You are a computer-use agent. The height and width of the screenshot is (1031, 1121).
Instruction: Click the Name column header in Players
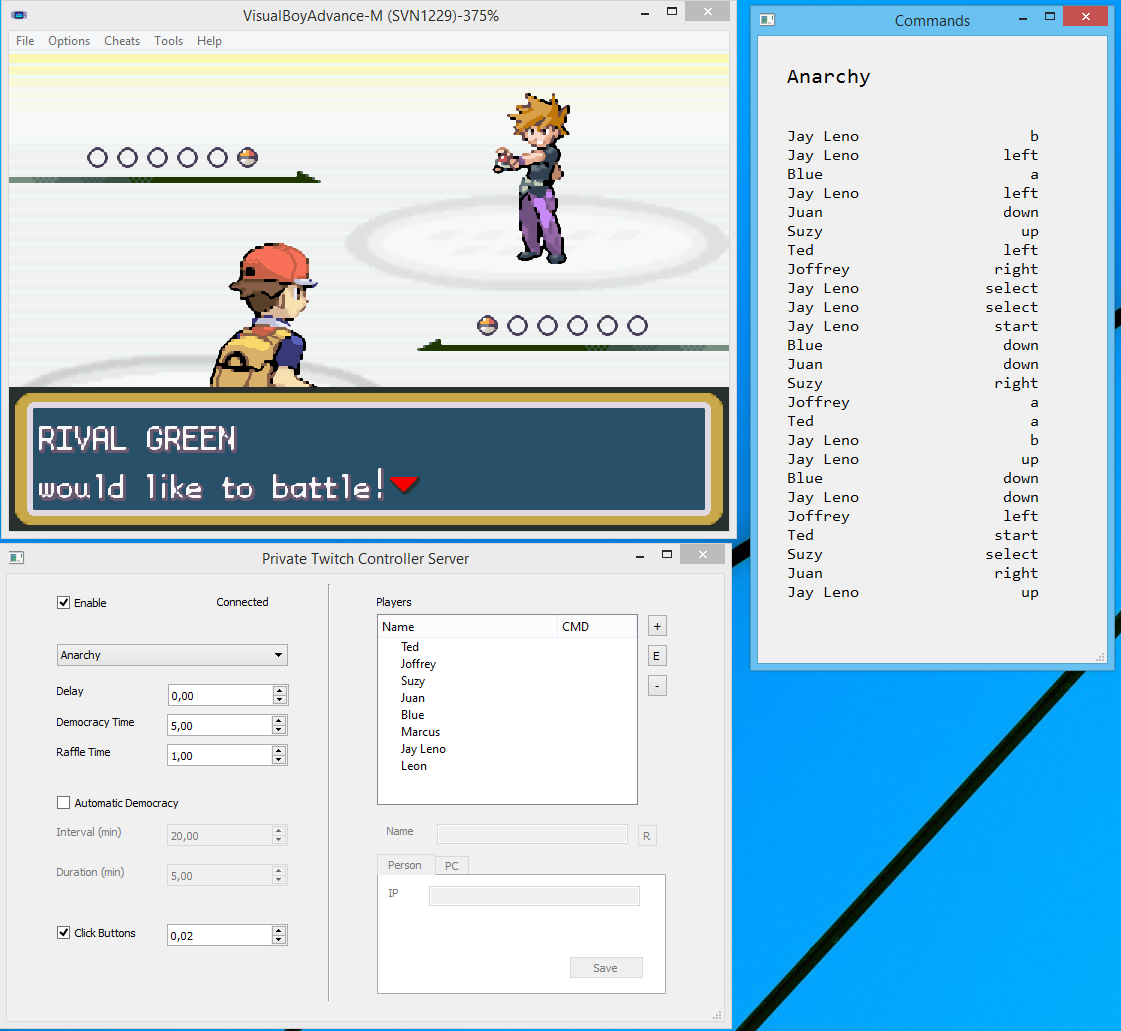click(x=468, y=626)
